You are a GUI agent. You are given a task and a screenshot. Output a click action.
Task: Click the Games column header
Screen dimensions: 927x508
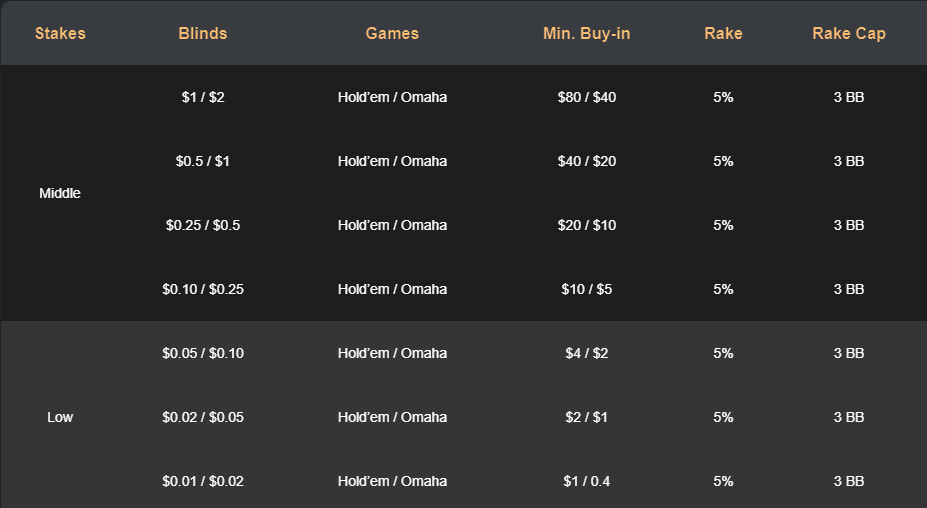click(x=392, y=33)
